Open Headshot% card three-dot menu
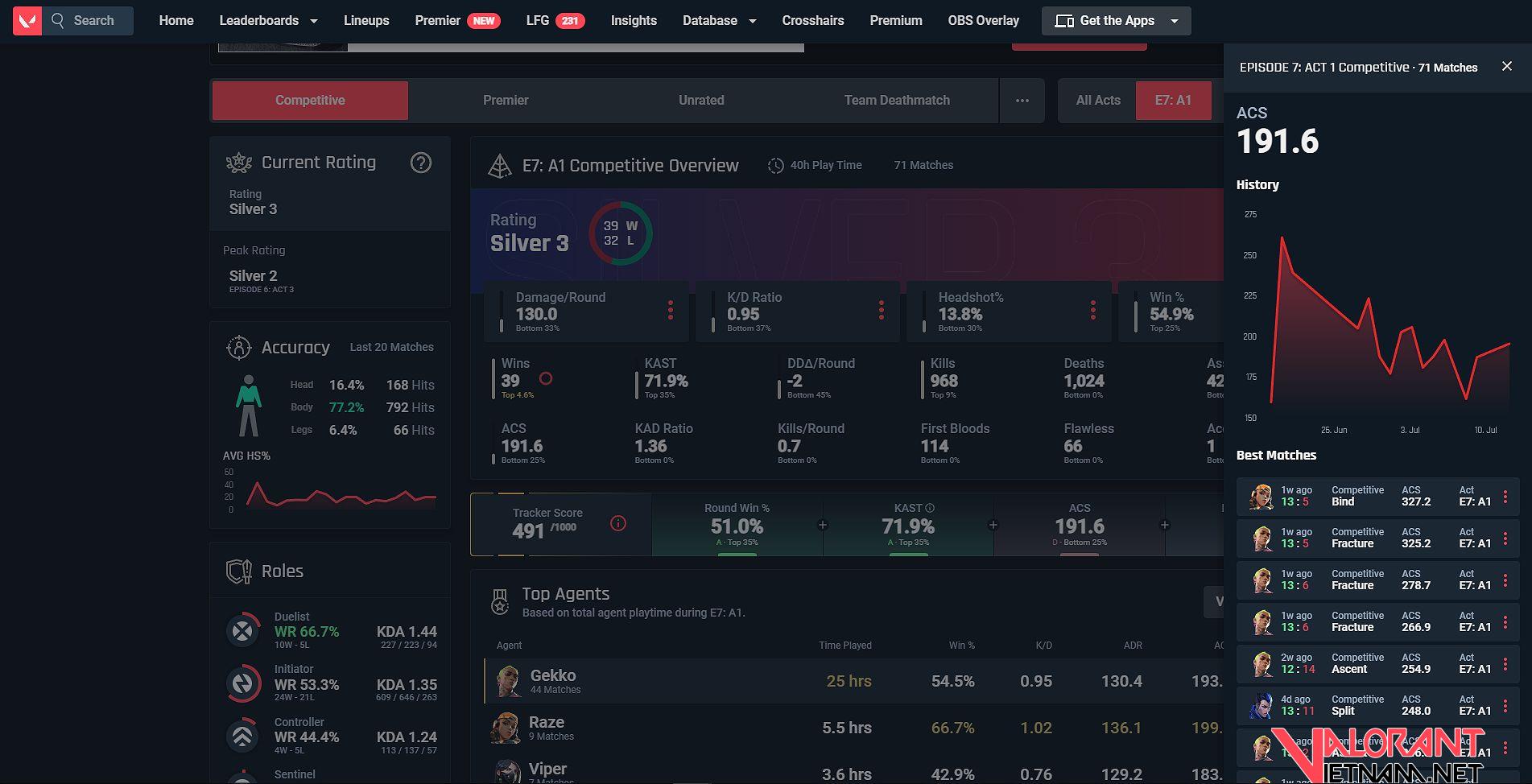Image resolution: width=1532 pixels, height=784 pixels. coord(1093,310)
